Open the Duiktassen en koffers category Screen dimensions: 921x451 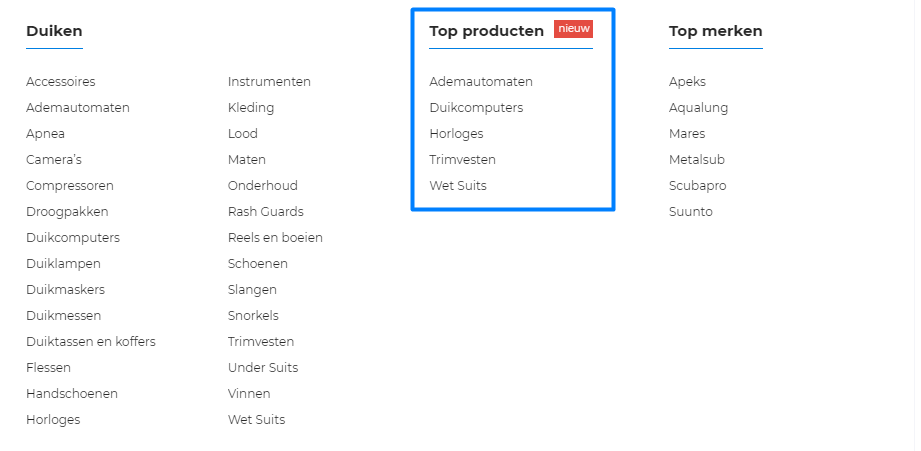[90, 342]
